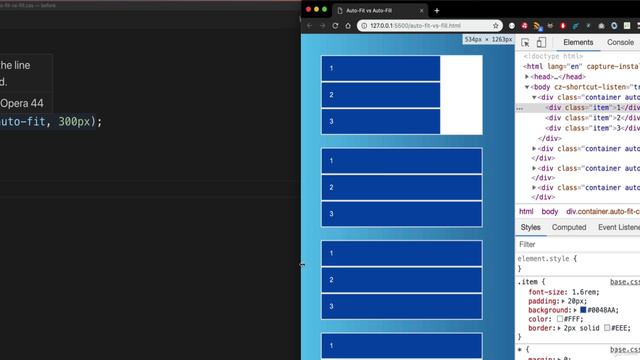The width and height of the screenshot is (640, 360).
Task: Click the div.container.auto-fit breadcrumb
Action: coord(603,211)
